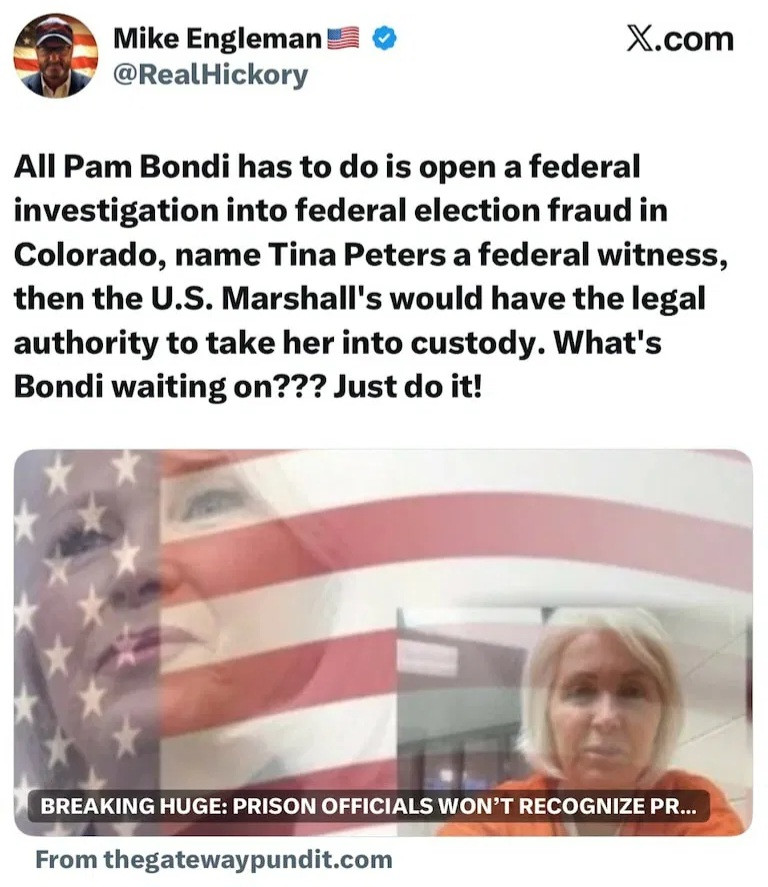The width and height of the screenshot is (768, 887).
Task: Open Mike Engleman's profile avatar
Action: click(x=55, y=55)
